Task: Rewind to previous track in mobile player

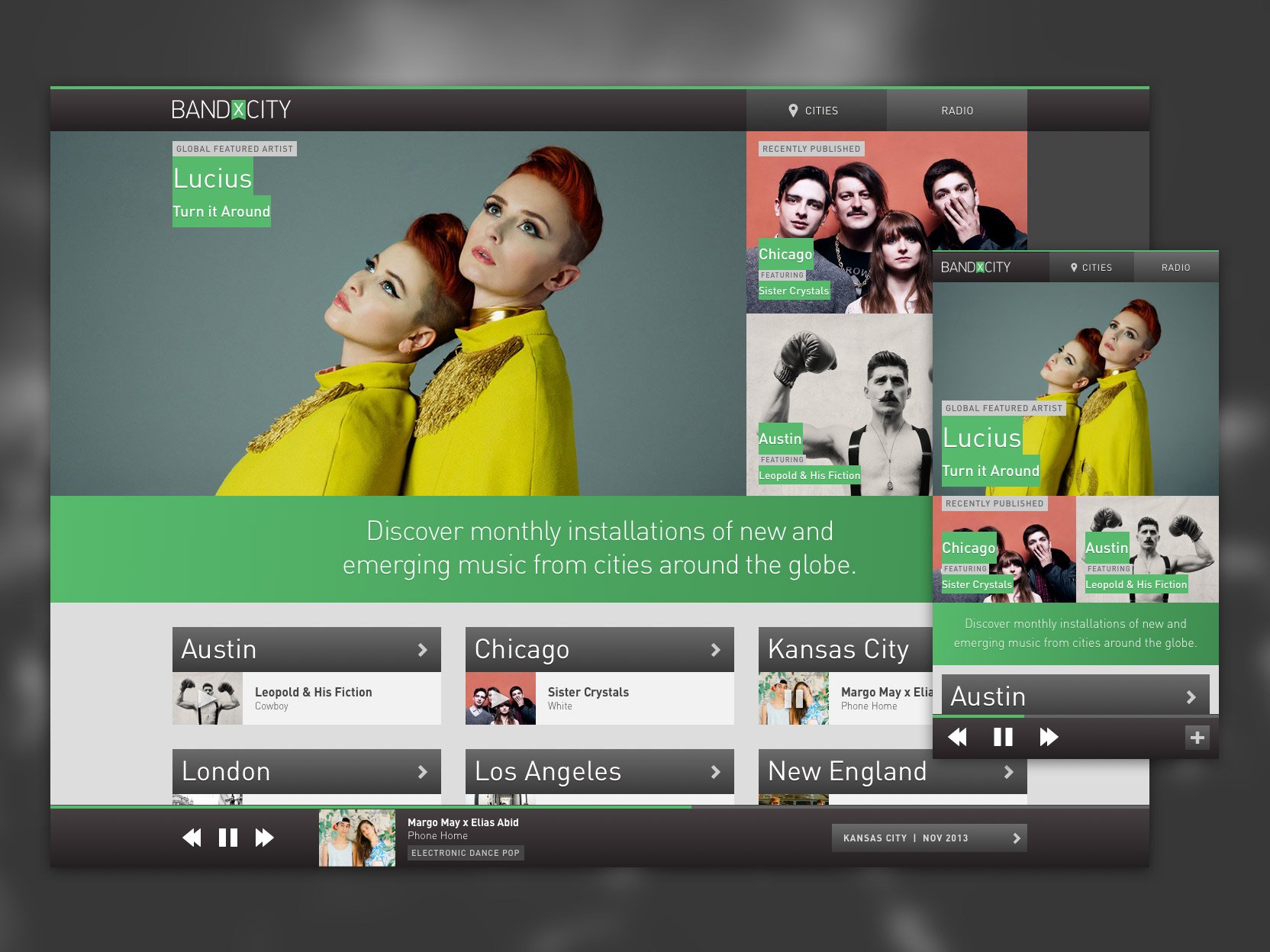Action: (x=957, y=737)
